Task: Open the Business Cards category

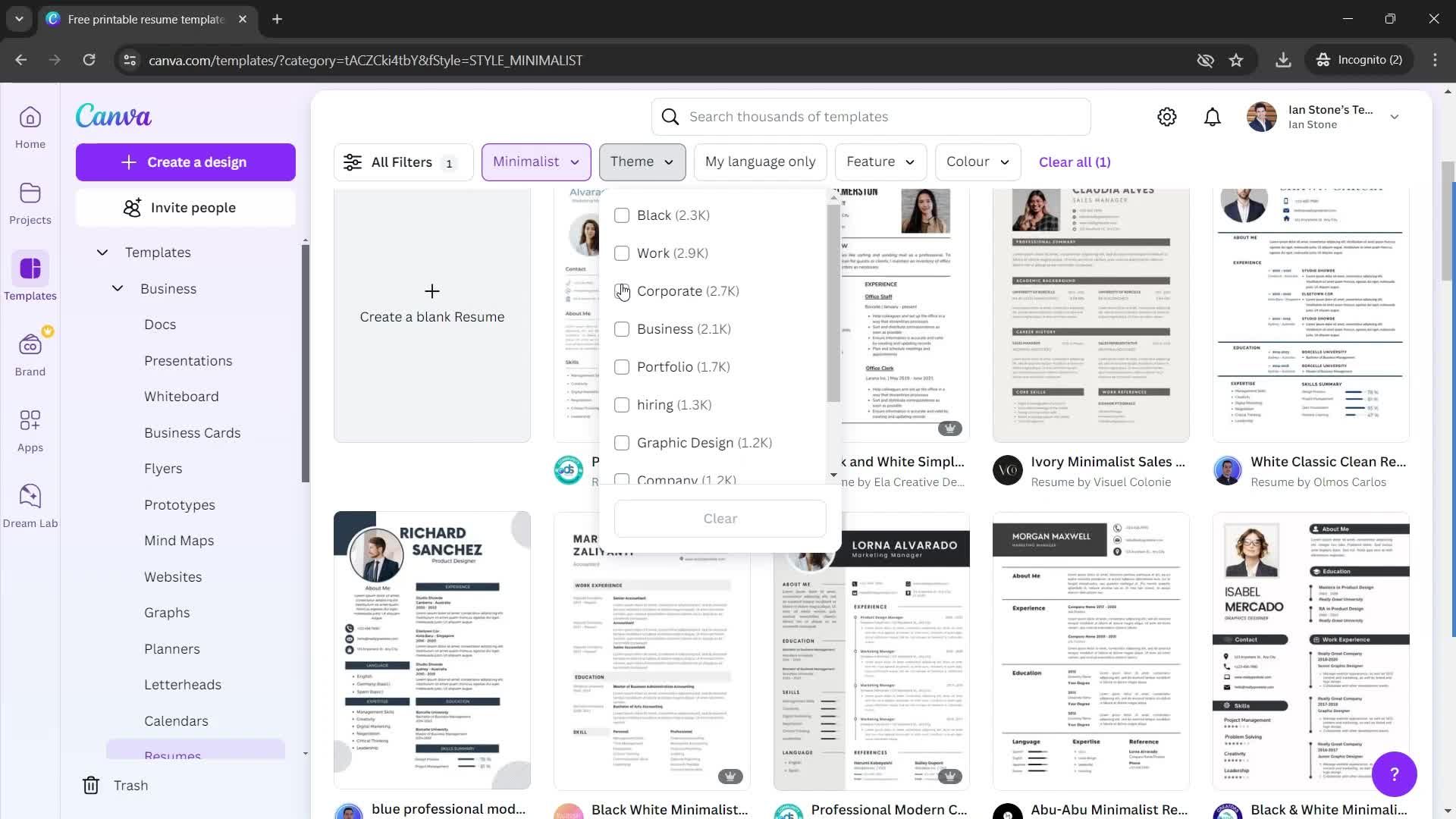Action: (x=193, y=433)
